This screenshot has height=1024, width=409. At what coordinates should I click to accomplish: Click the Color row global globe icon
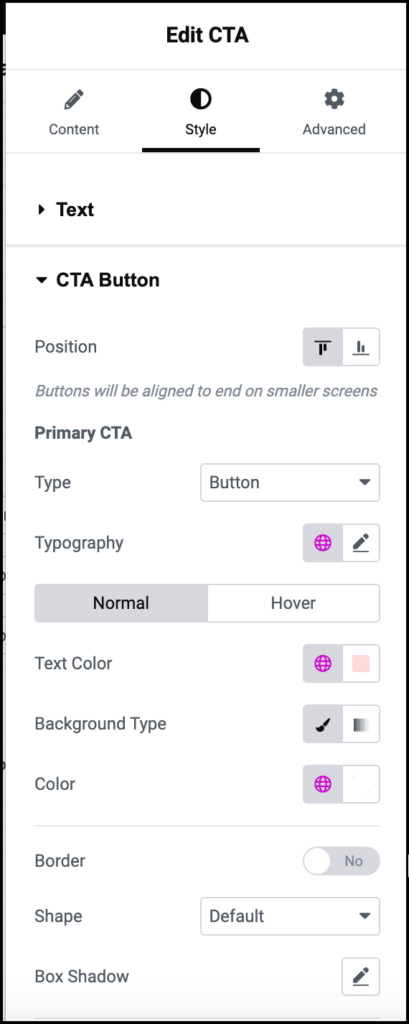pyautogui.click(x=323, y=784)
